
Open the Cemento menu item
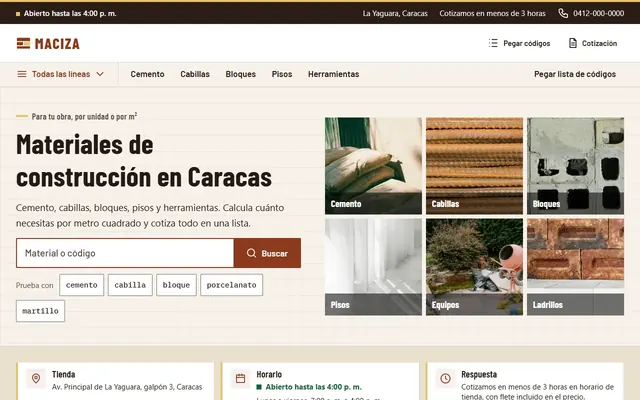point(147,74)
